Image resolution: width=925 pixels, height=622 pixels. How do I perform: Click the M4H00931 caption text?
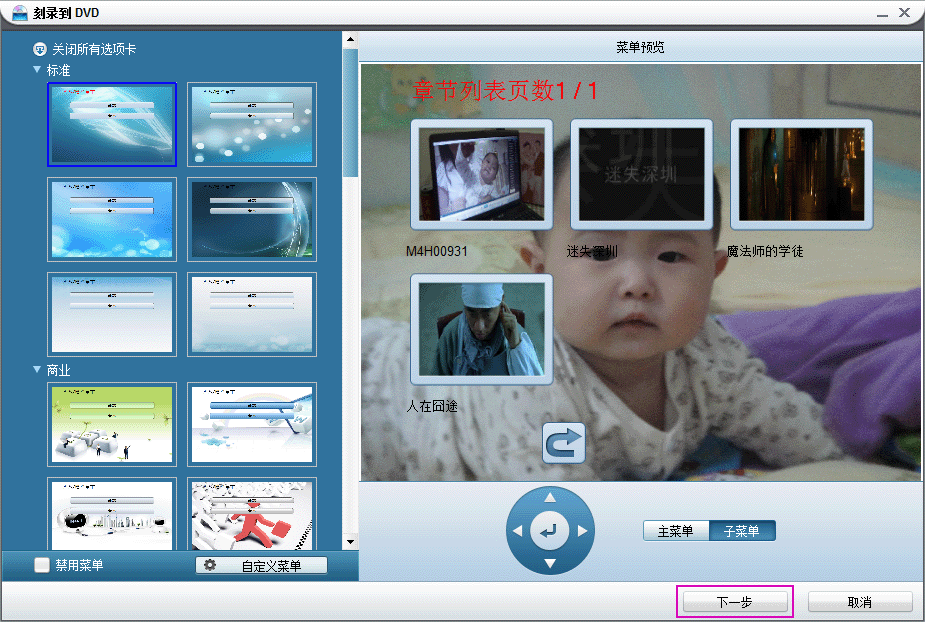[437, 251]
